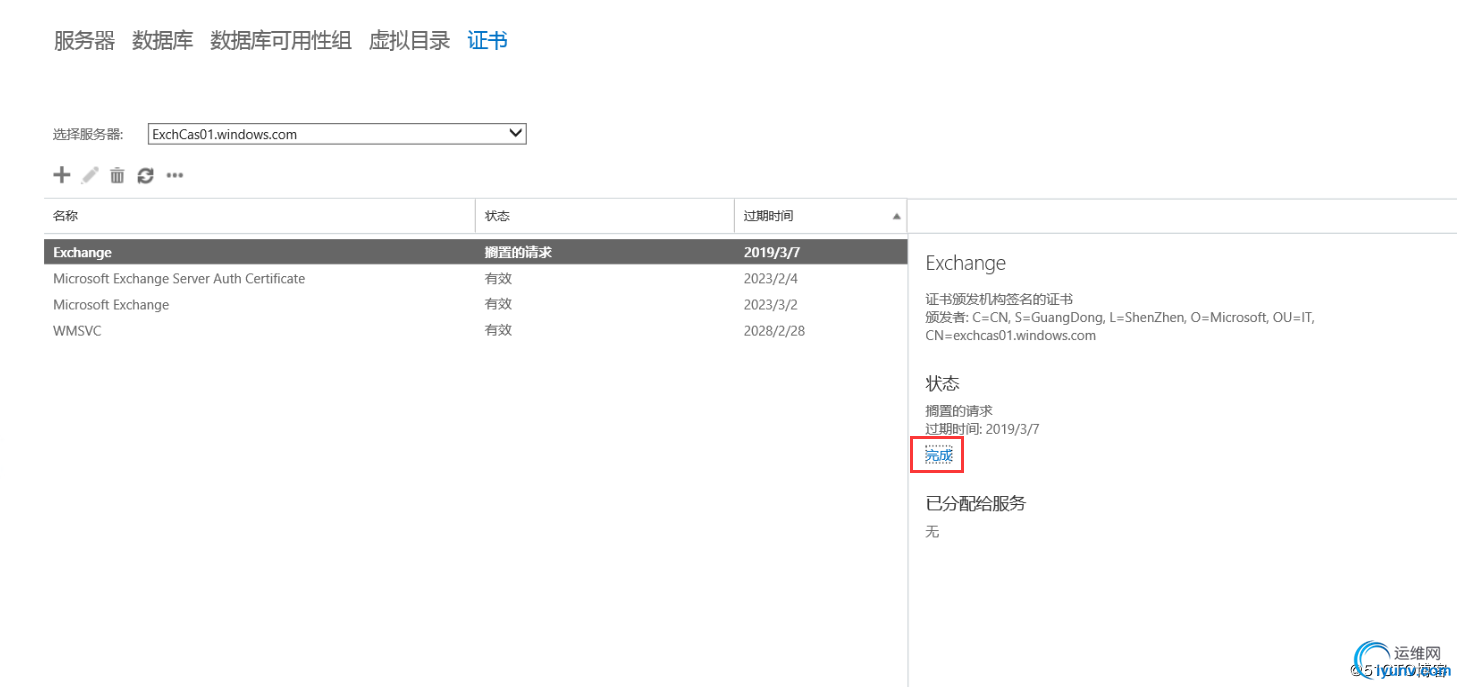Refresh the certificate list
This screenshot has width=1457, height=687.
click(x=146, y=175)
